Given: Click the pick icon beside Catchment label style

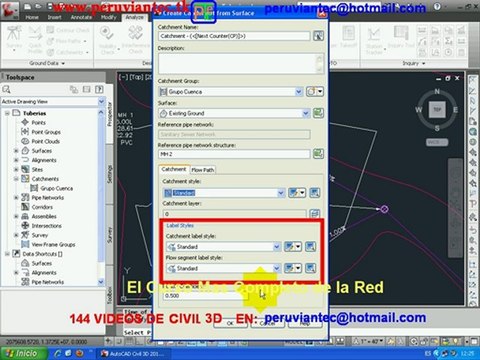Looking at the screenshot, I should point(310,247).
